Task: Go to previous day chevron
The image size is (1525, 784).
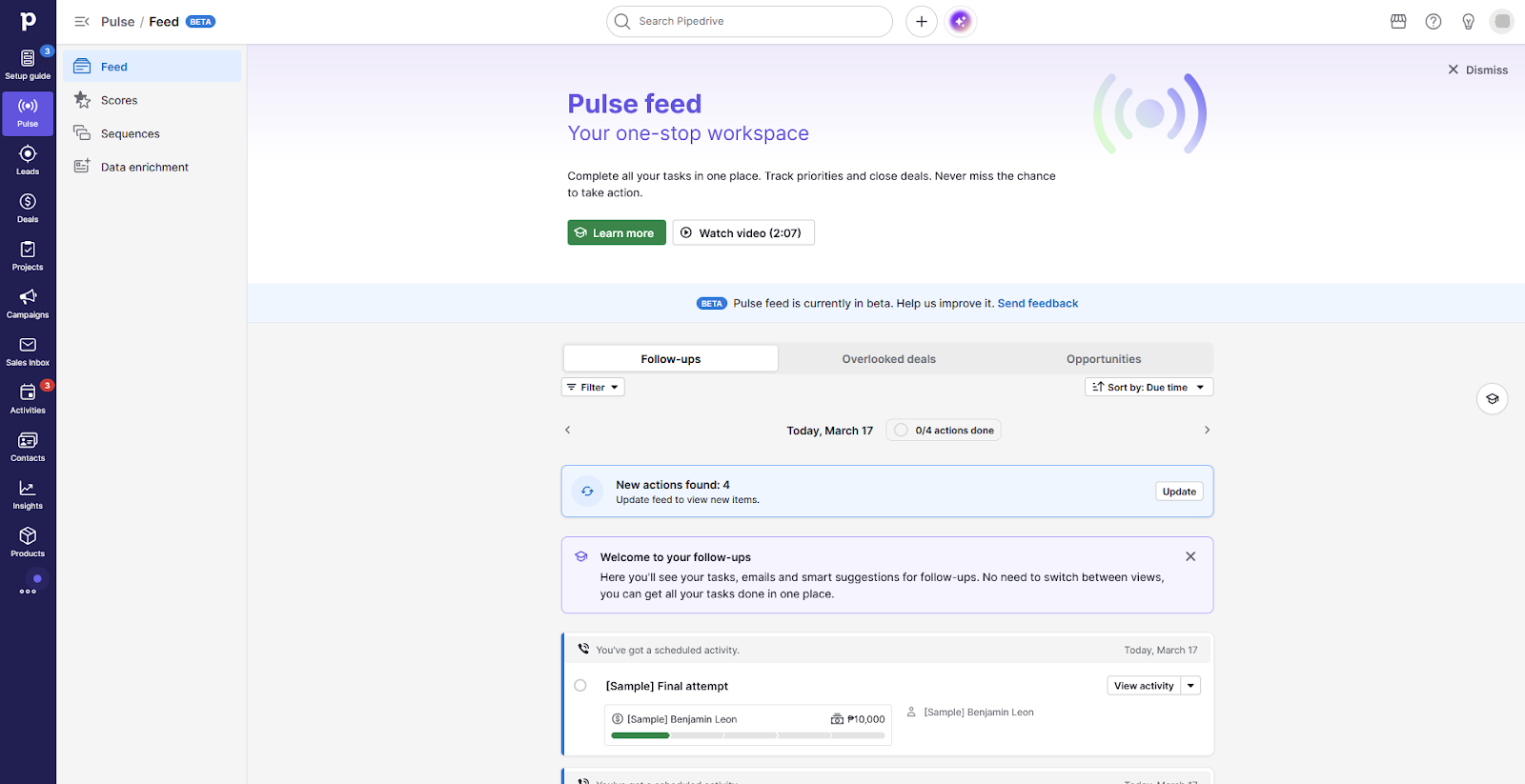Action: (568, 430)
